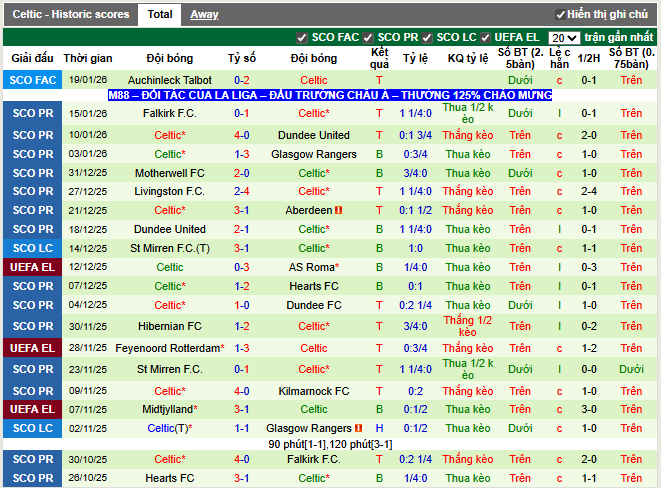Click SCO FAC league badge on 19/01/26
Viewport: 661px width, 488px height.
tap(32, 80)
